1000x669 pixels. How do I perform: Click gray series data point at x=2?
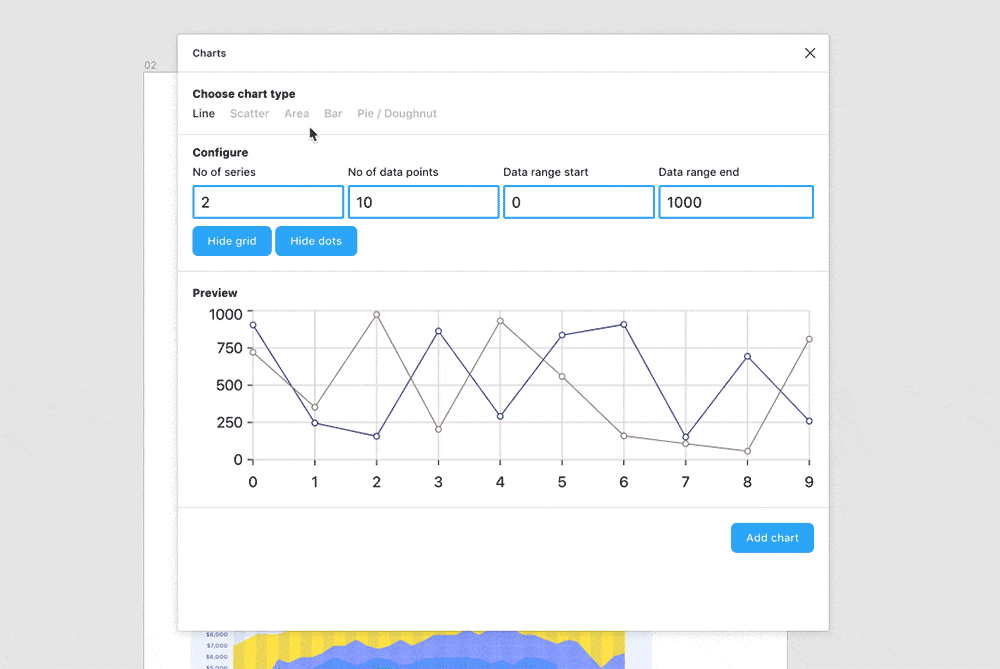tap(376, 314)
